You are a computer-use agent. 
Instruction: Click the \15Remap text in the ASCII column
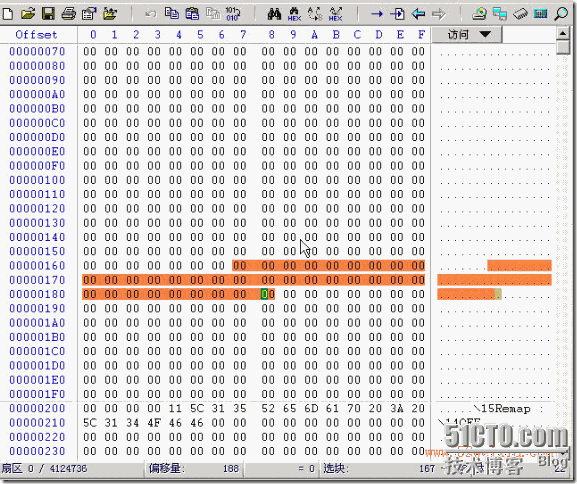point(502,409)
